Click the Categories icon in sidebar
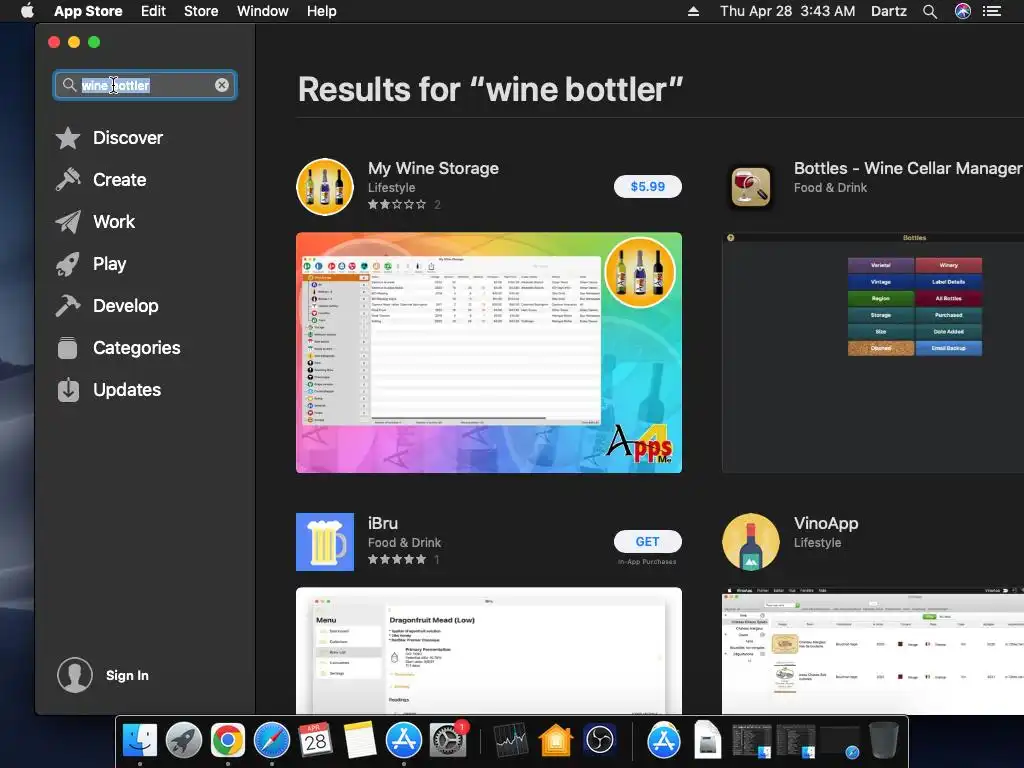The width and height of the screenshot is (1024, 768). pyautogui.click(x=68, y=347)
